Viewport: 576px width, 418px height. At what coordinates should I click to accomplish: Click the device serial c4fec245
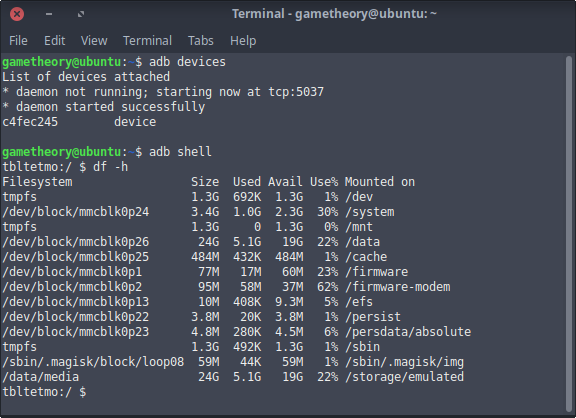click(x=30, y=122)
